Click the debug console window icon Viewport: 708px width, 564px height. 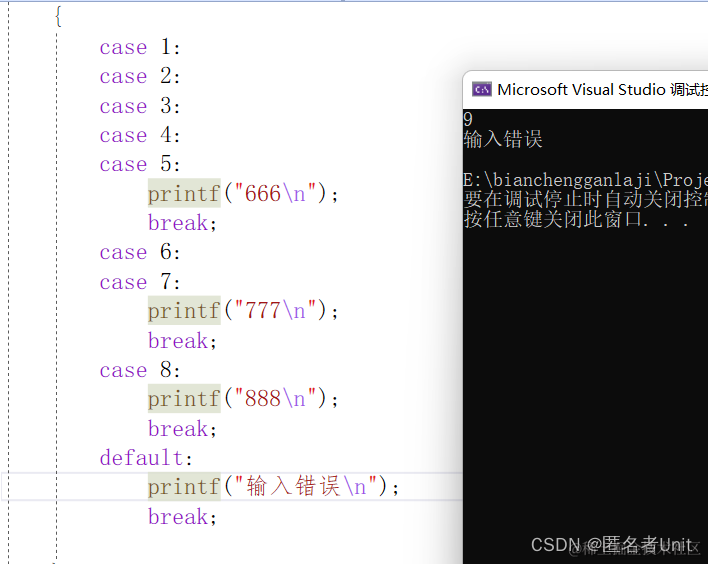click(482, 89)
